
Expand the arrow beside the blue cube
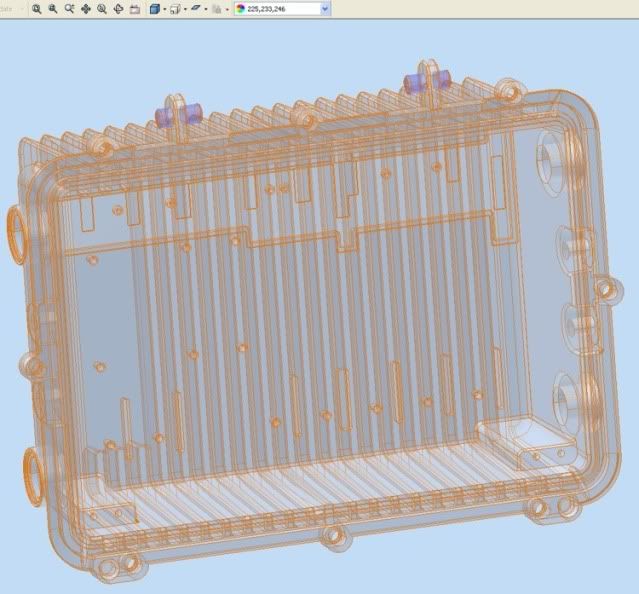click(x=164, y=8)
